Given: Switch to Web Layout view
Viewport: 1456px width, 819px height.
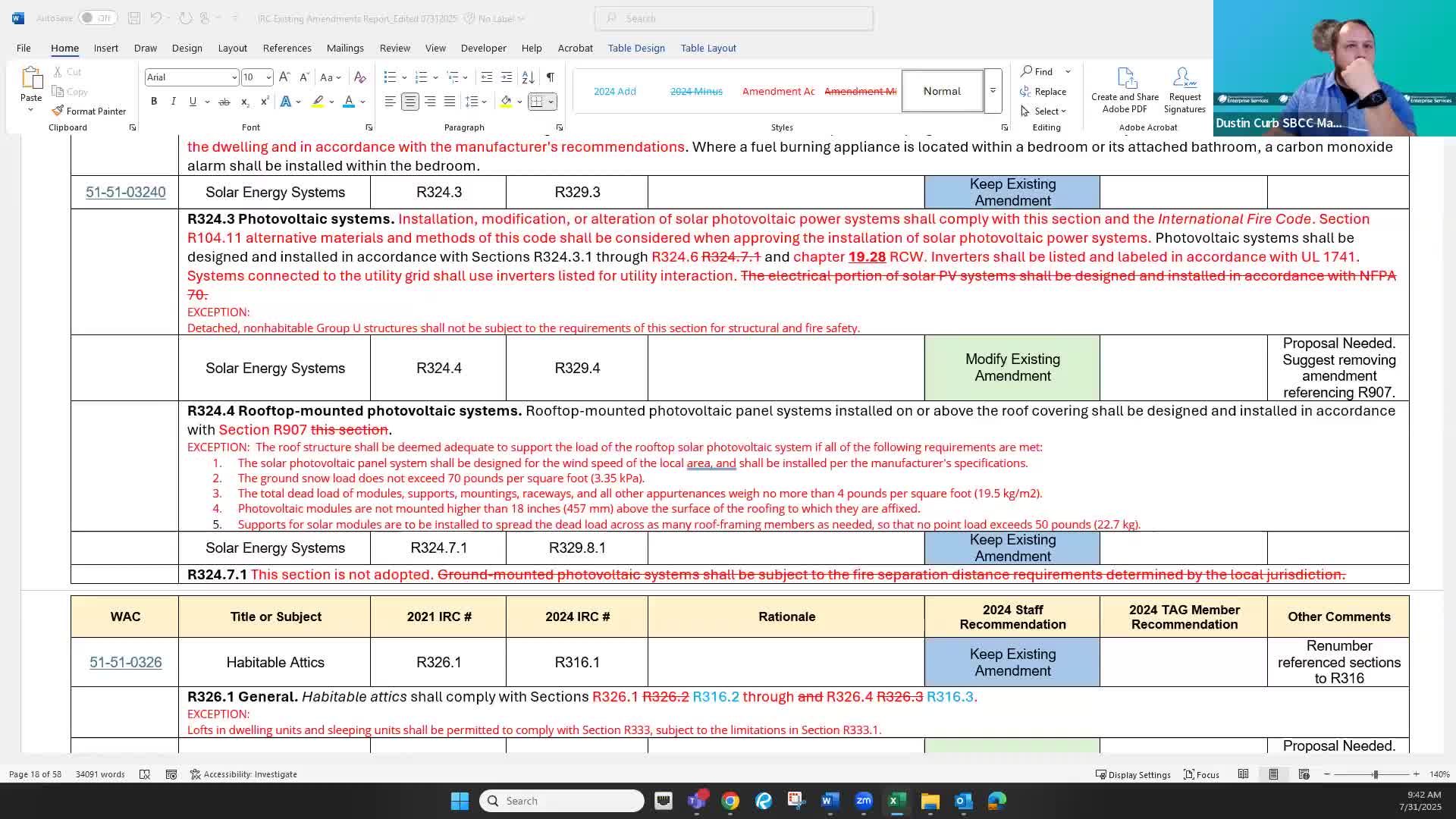Looking at the screenshot, I should [1304, 774].
